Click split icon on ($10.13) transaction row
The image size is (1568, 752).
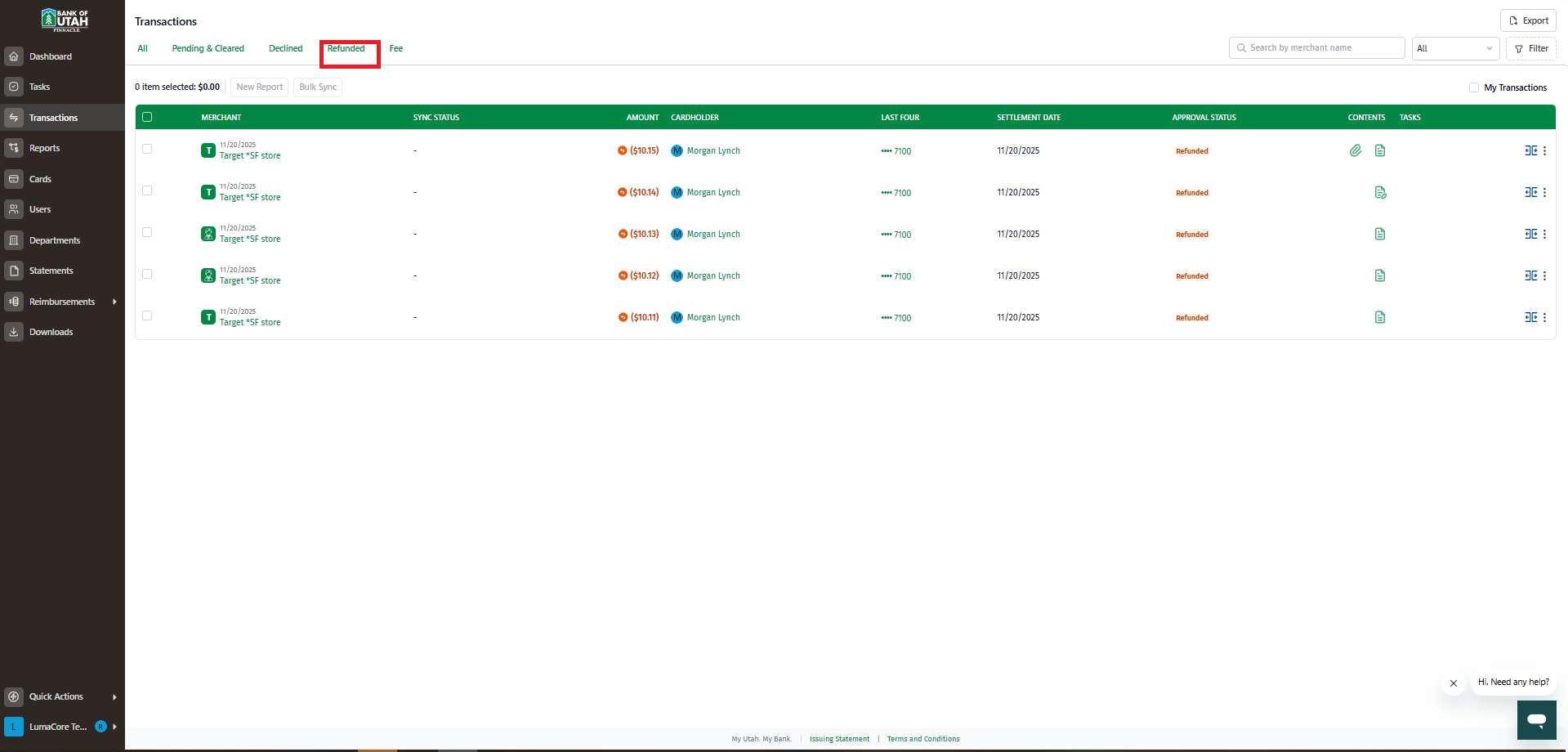point(1530,234)
